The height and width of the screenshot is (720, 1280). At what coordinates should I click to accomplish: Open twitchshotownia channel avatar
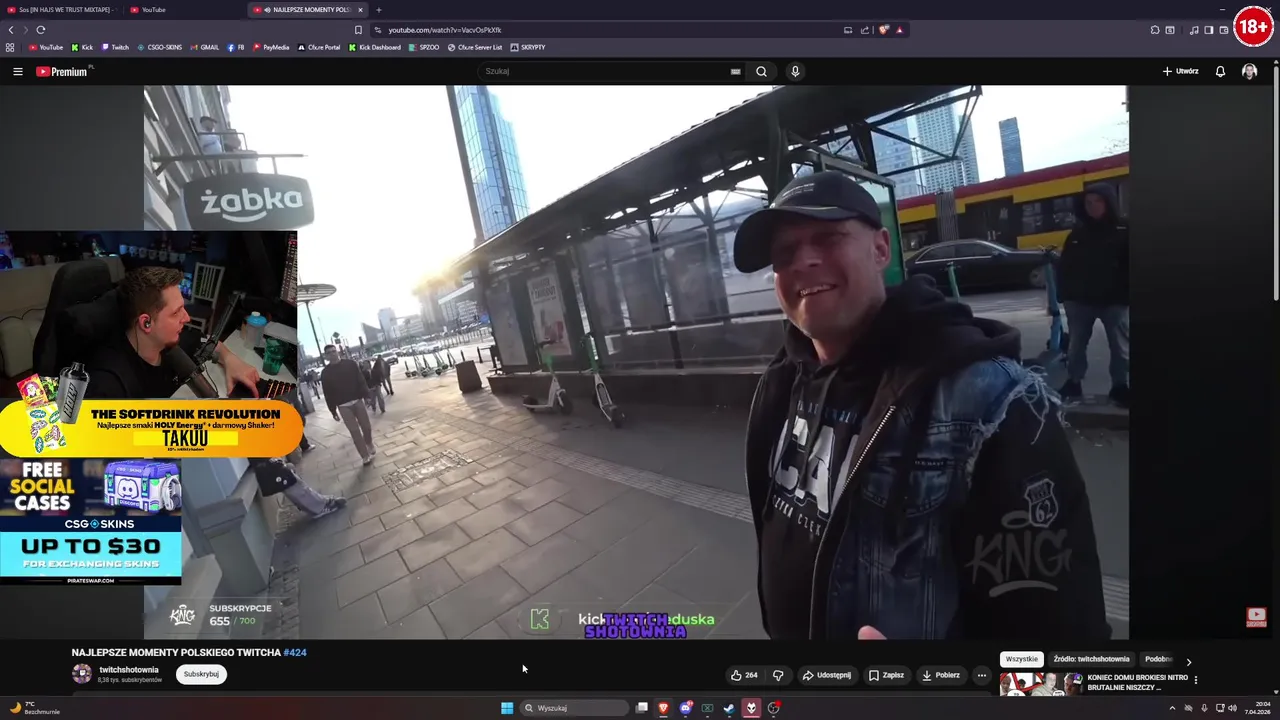coord(82,674)
